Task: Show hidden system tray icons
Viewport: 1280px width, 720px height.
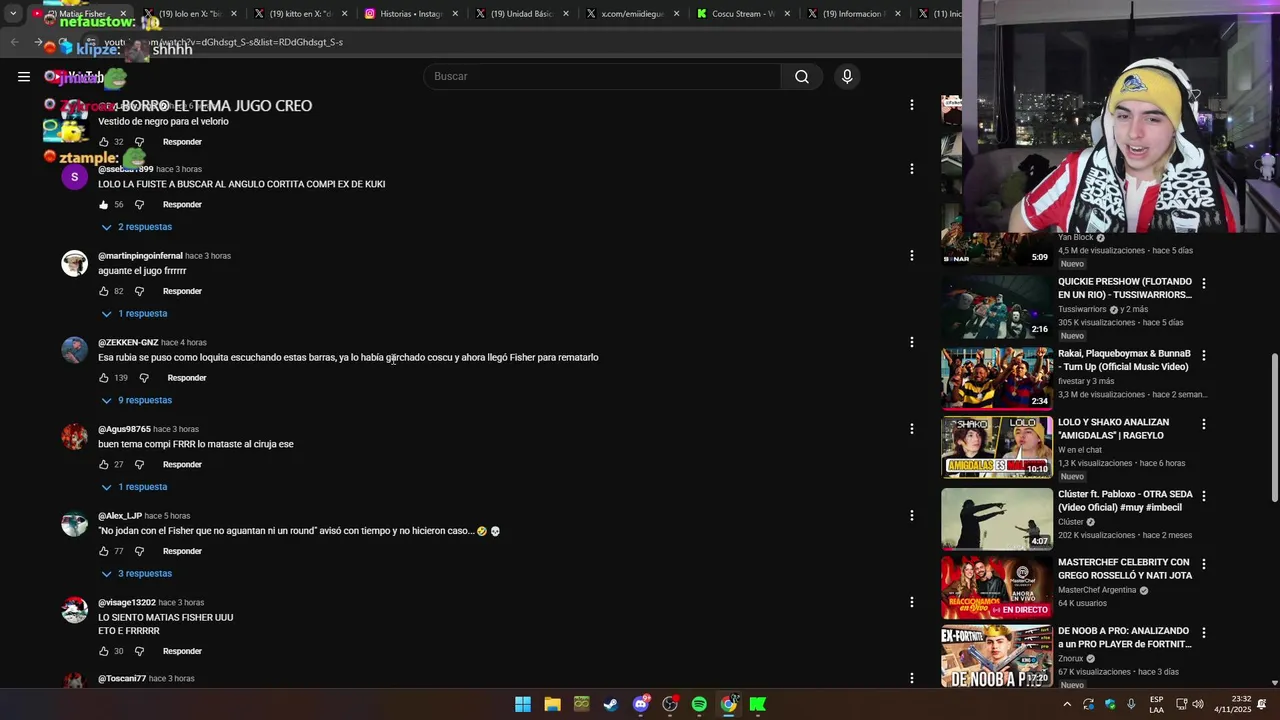Action: point(1067,704)
